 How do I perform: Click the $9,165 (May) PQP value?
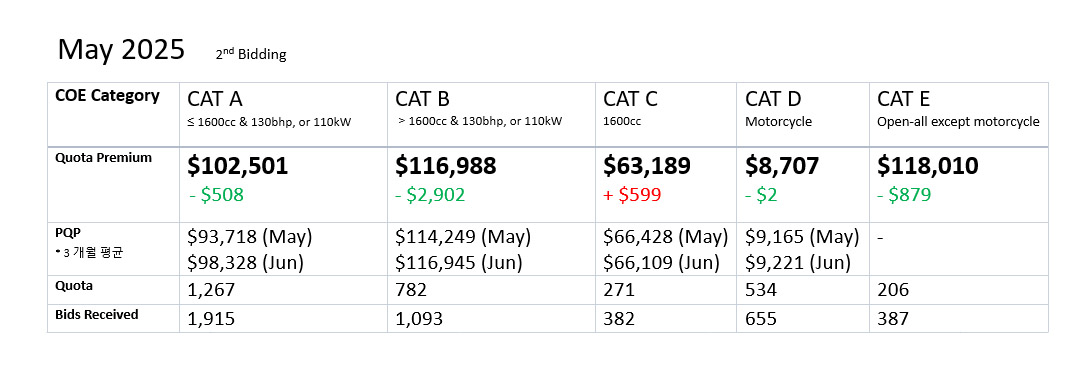[x=802, y=238]
